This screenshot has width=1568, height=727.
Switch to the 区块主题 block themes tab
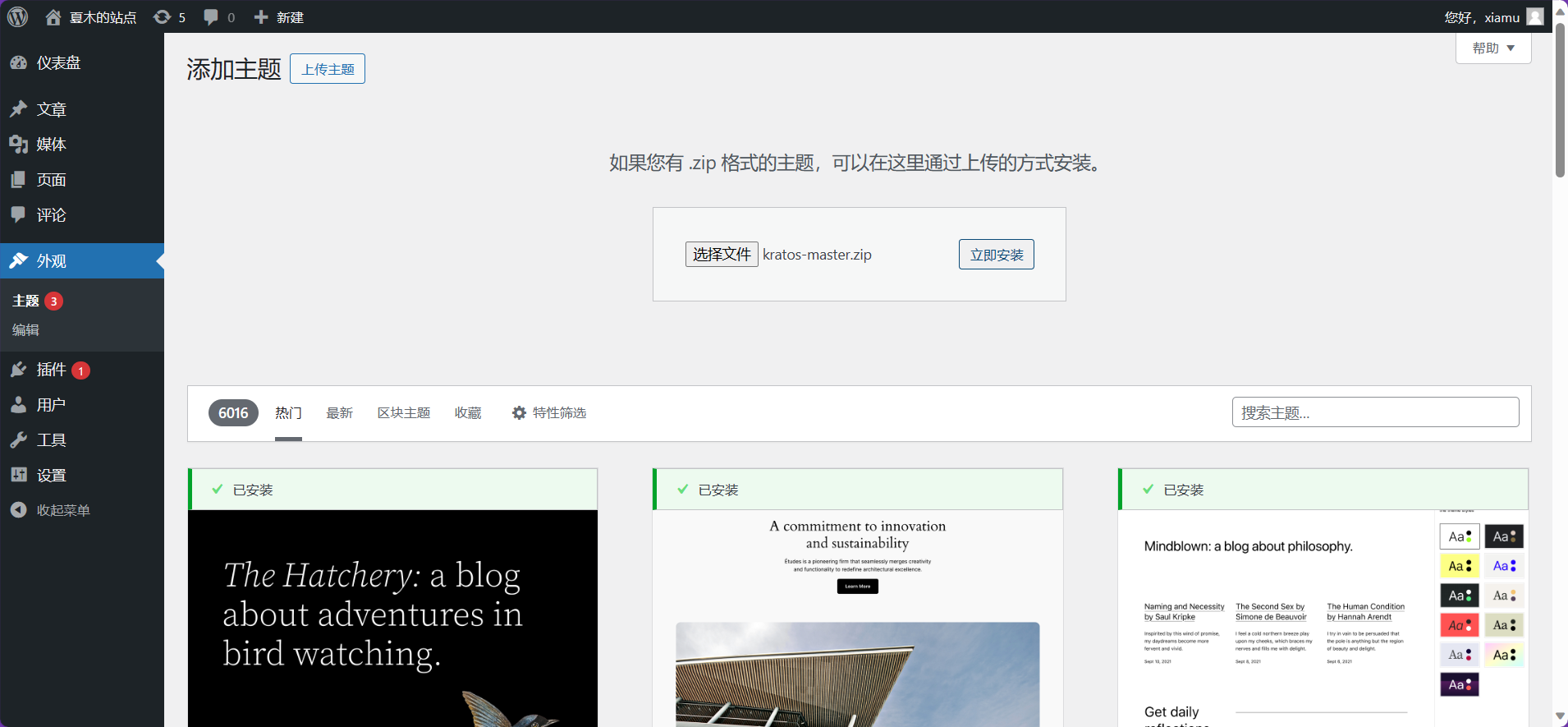pos(404,413)
